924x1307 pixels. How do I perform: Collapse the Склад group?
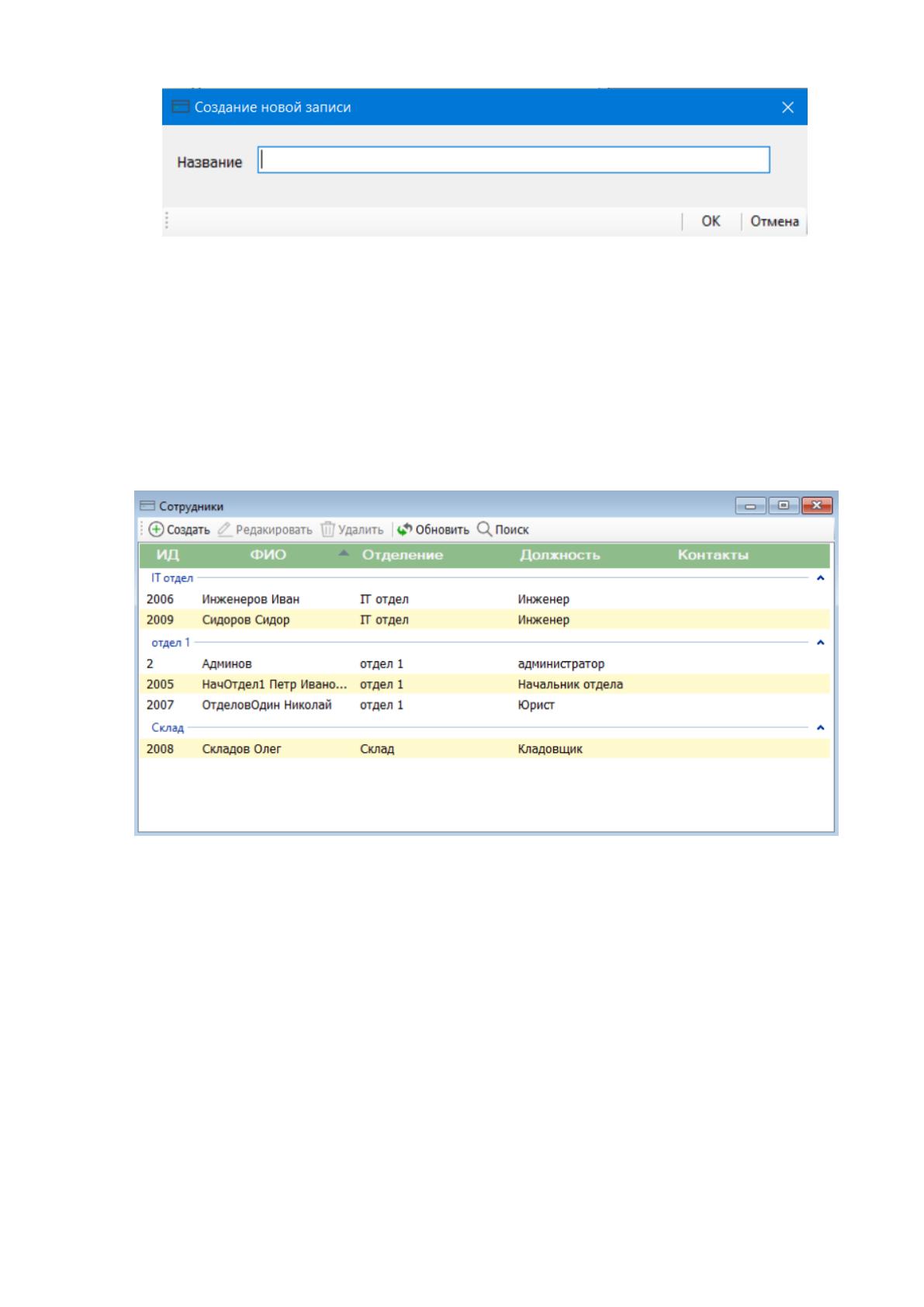[x=820, y=728]
